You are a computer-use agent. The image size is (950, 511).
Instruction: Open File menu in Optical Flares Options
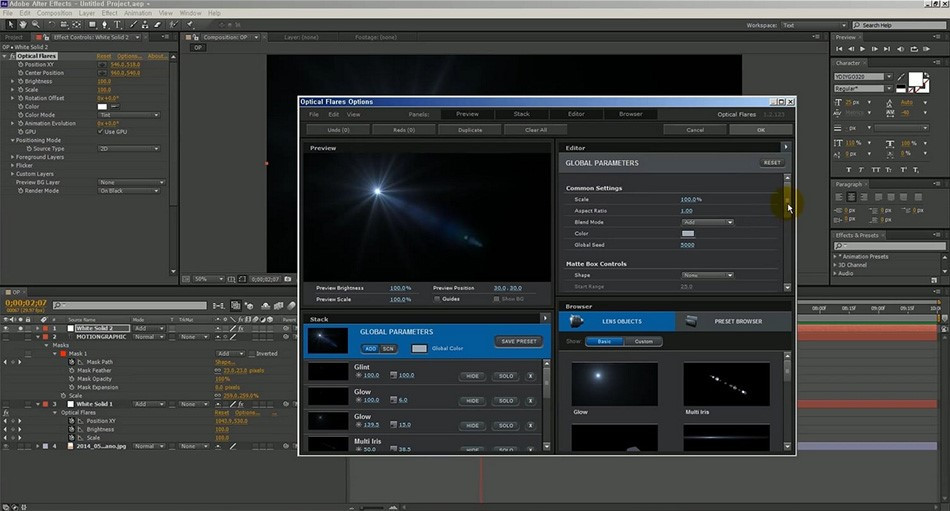click(314, 114)
